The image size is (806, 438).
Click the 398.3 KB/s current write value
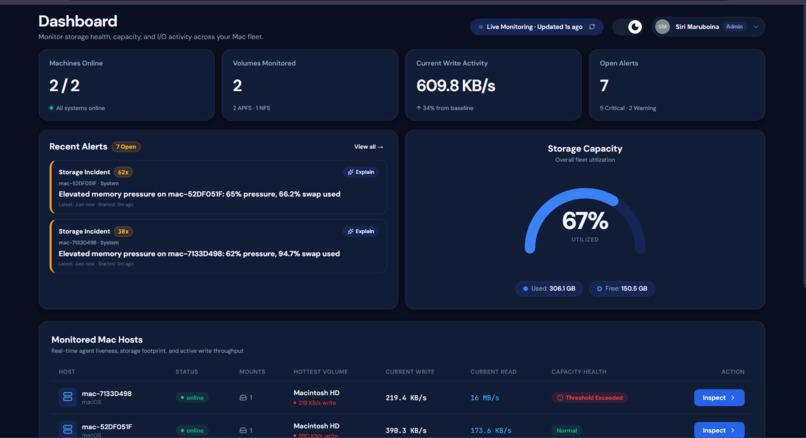[x=406, y=431]
